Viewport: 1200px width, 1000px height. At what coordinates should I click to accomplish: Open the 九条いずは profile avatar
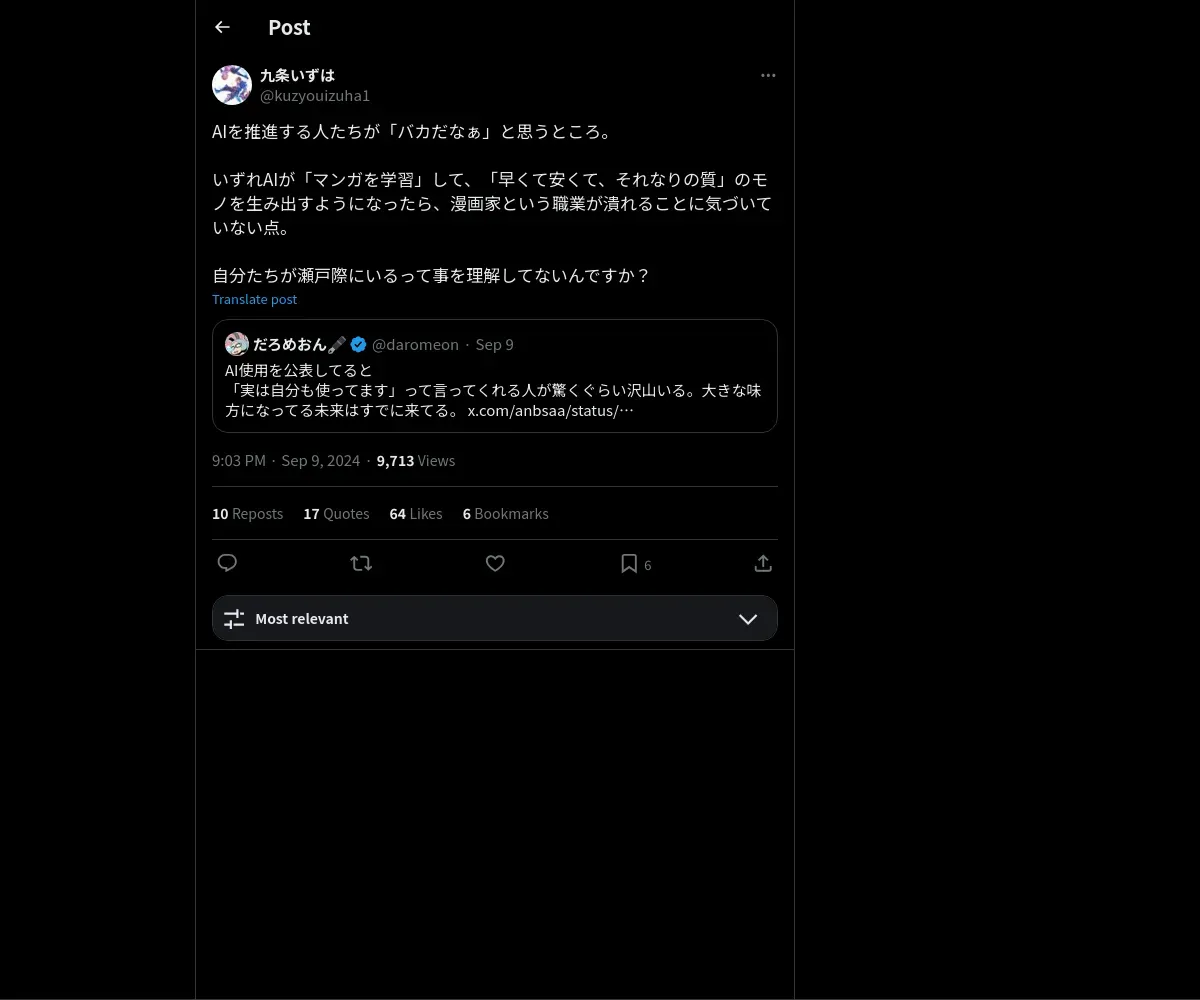(232, 85)
